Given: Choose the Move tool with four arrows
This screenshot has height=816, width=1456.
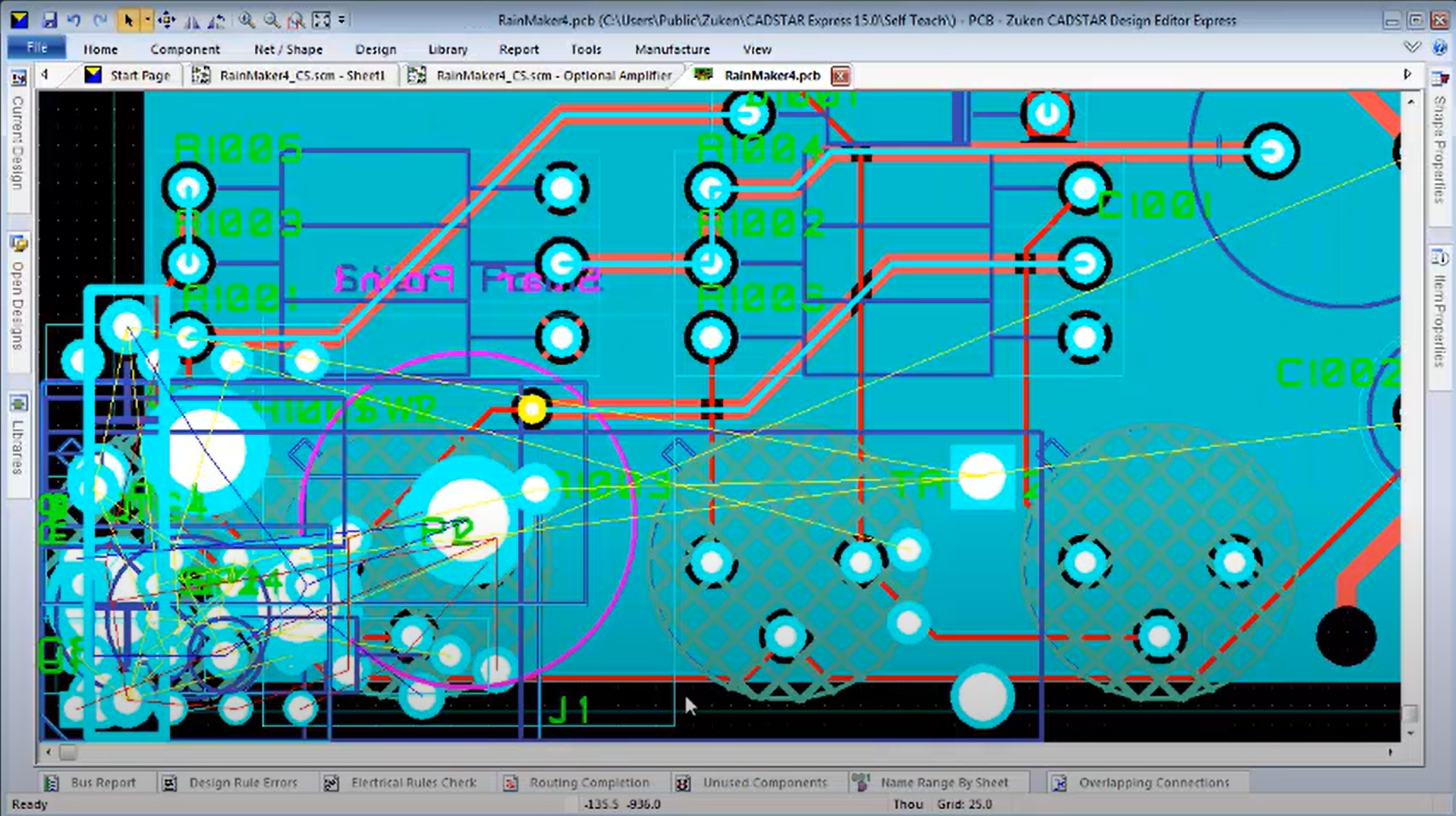Looking at the screenshot, I should pyautogui.click(x=166, y=20).
